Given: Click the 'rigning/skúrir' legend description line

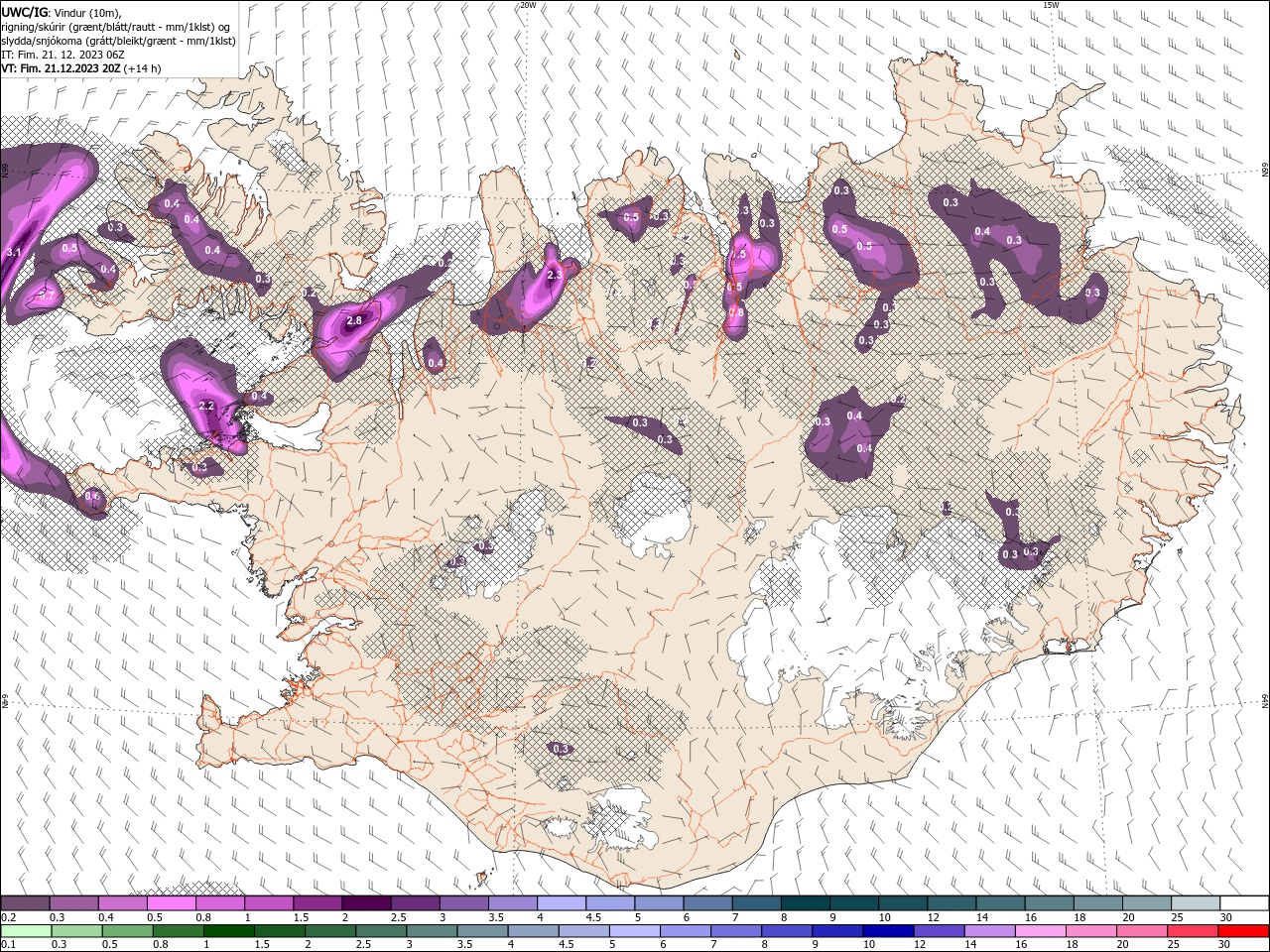Looking at the screenshot, I should point(117,27).
